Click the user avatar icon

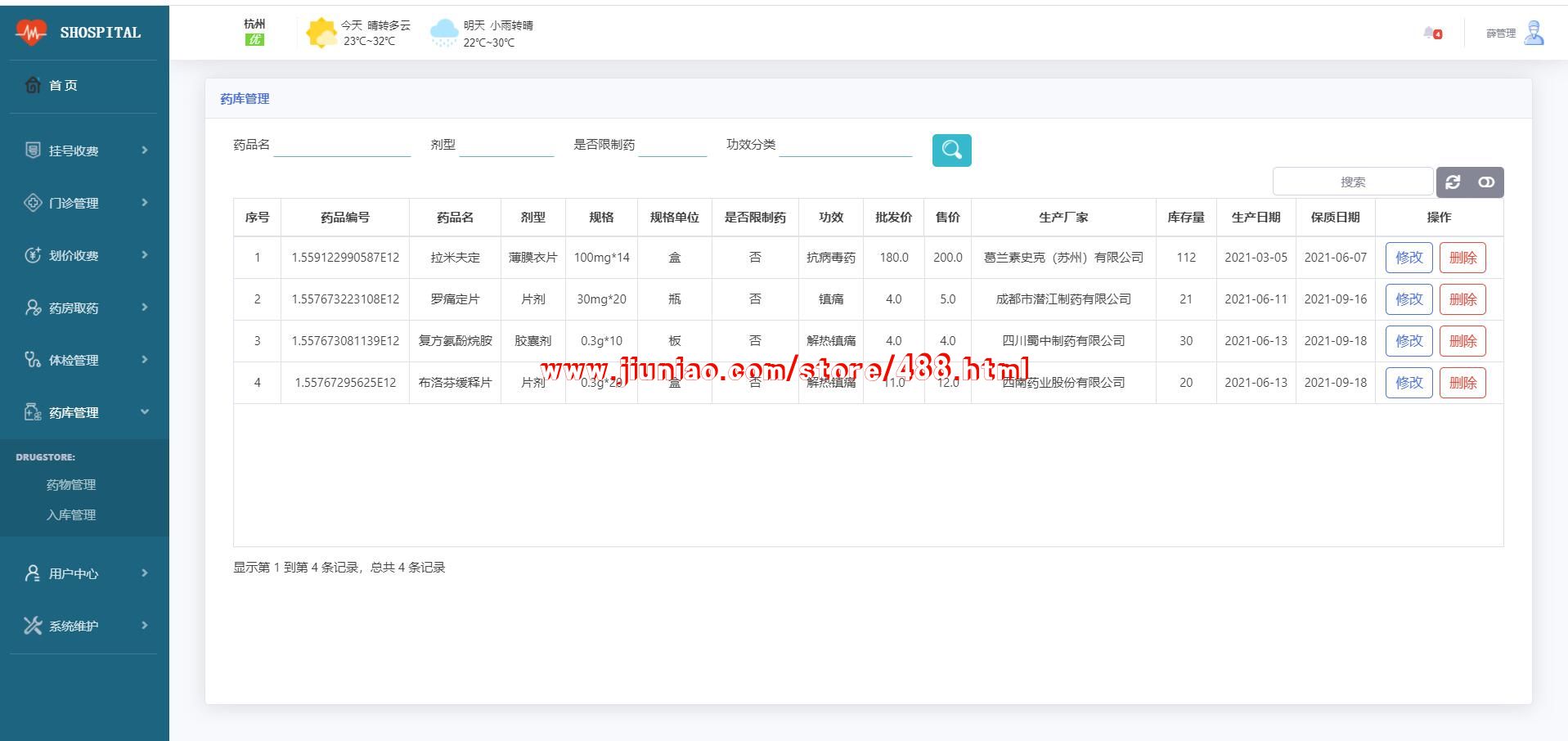[1534, 33]
